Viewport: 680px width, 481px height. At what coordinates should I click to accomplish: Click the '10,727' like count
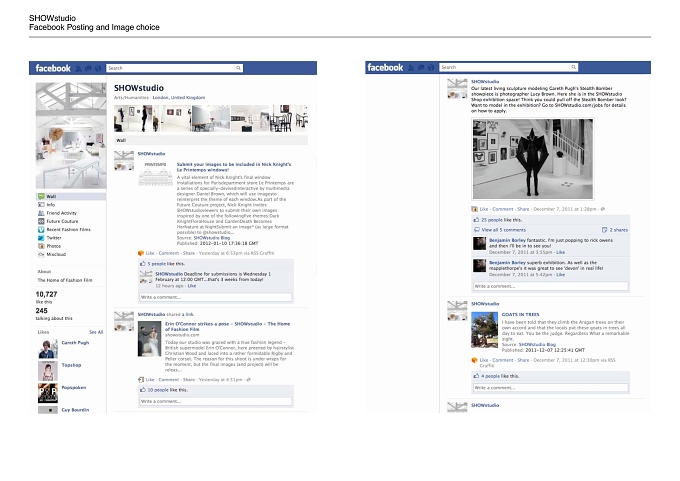tap(46, 294)
